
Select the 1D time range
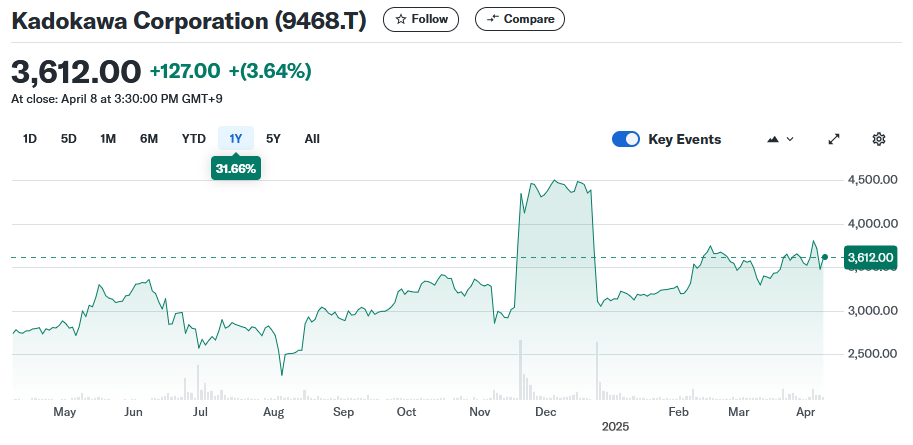point(30,139)
